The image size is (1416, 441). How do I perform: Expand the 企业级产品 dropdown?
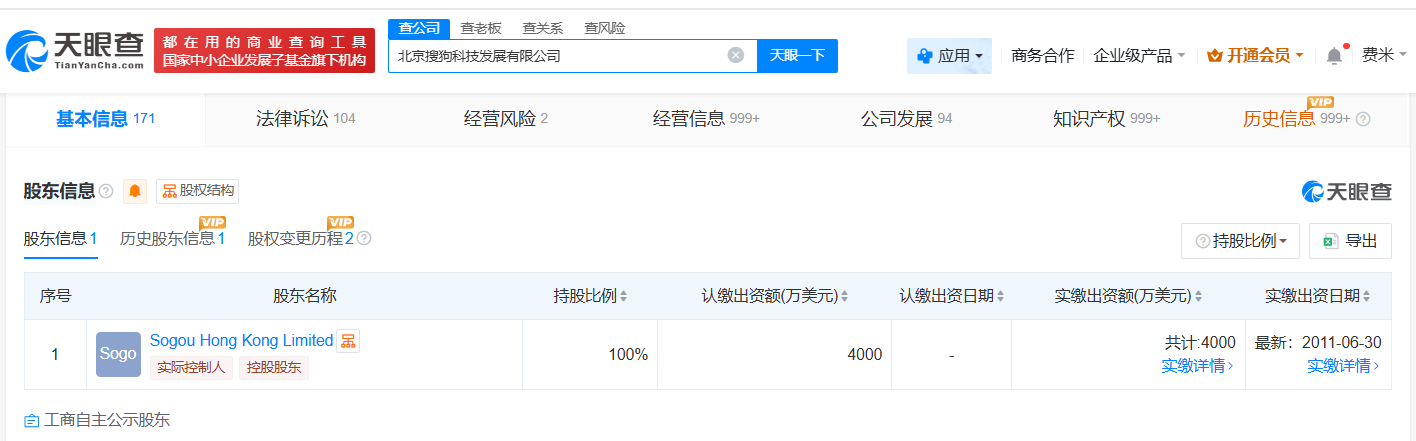[1139, 56]
